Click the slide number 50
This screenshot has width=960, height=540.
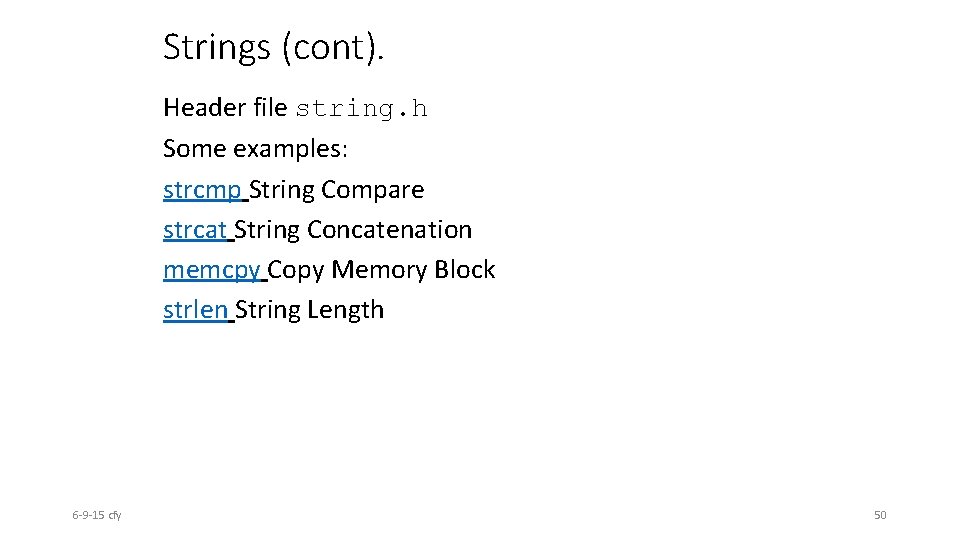click(x=880, y=515)
